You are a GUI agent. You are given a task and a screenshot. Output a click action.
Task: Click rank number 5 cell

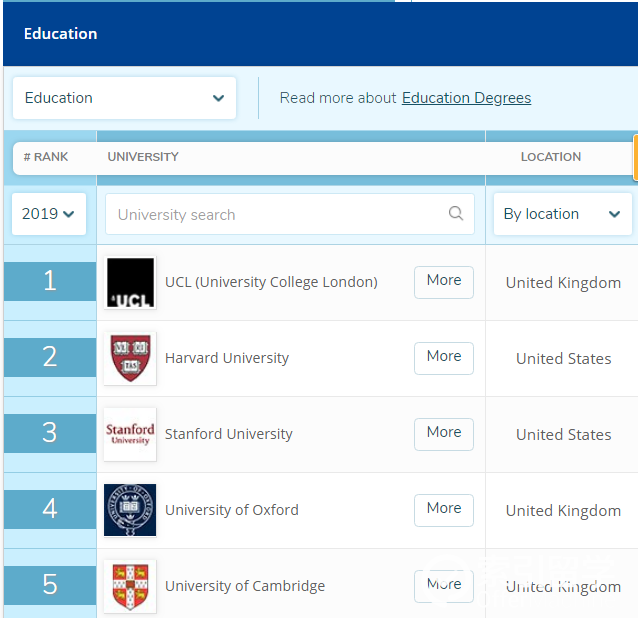[x=50, y=585]
